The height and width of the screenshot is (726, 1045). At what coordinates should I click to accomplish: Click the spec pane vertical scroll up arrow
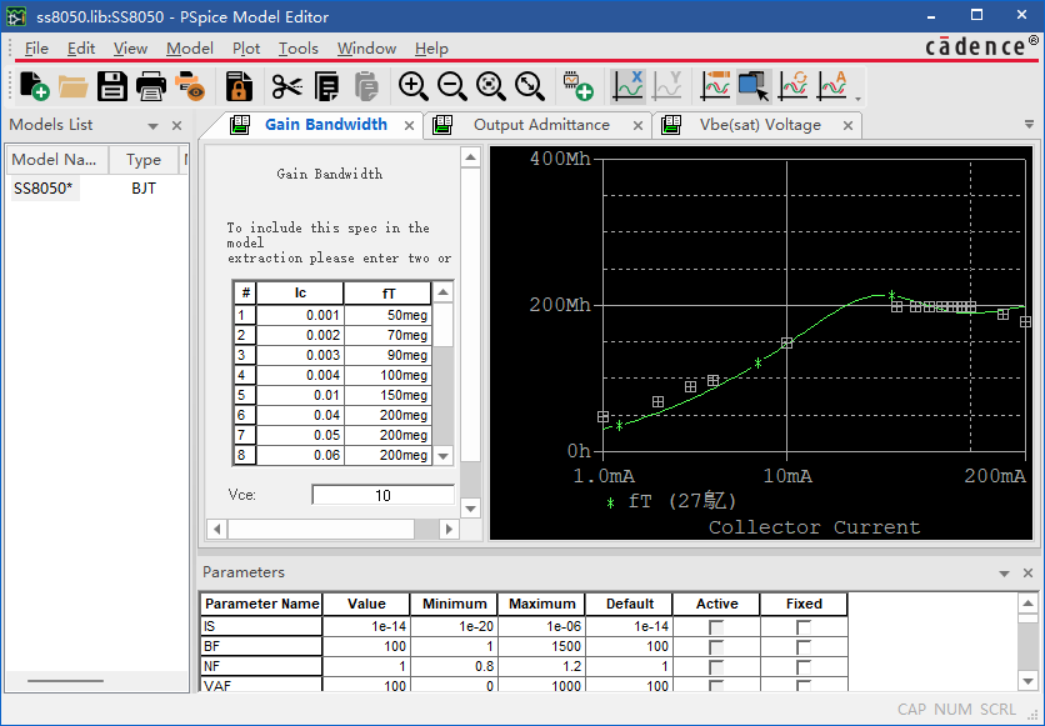(x=471, y=157)
